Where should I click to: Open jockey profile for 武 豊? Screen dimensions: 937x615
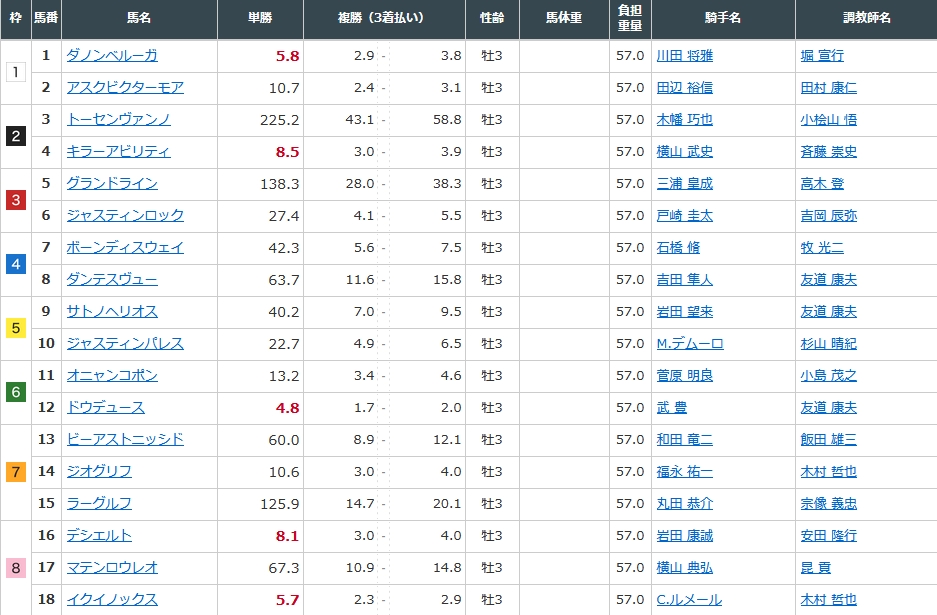click(671, 408)
